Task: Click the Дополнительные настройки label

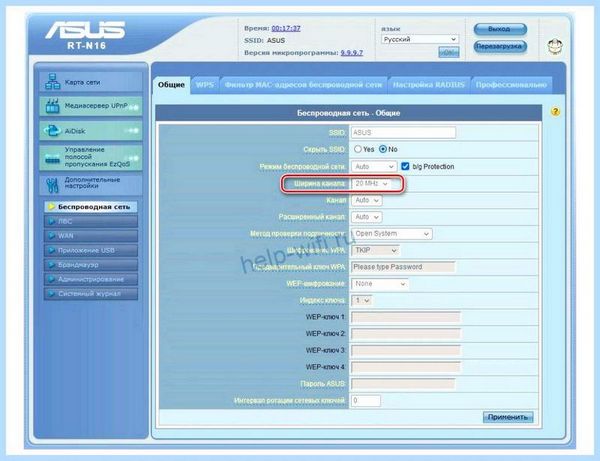Action: coord(92,183)
